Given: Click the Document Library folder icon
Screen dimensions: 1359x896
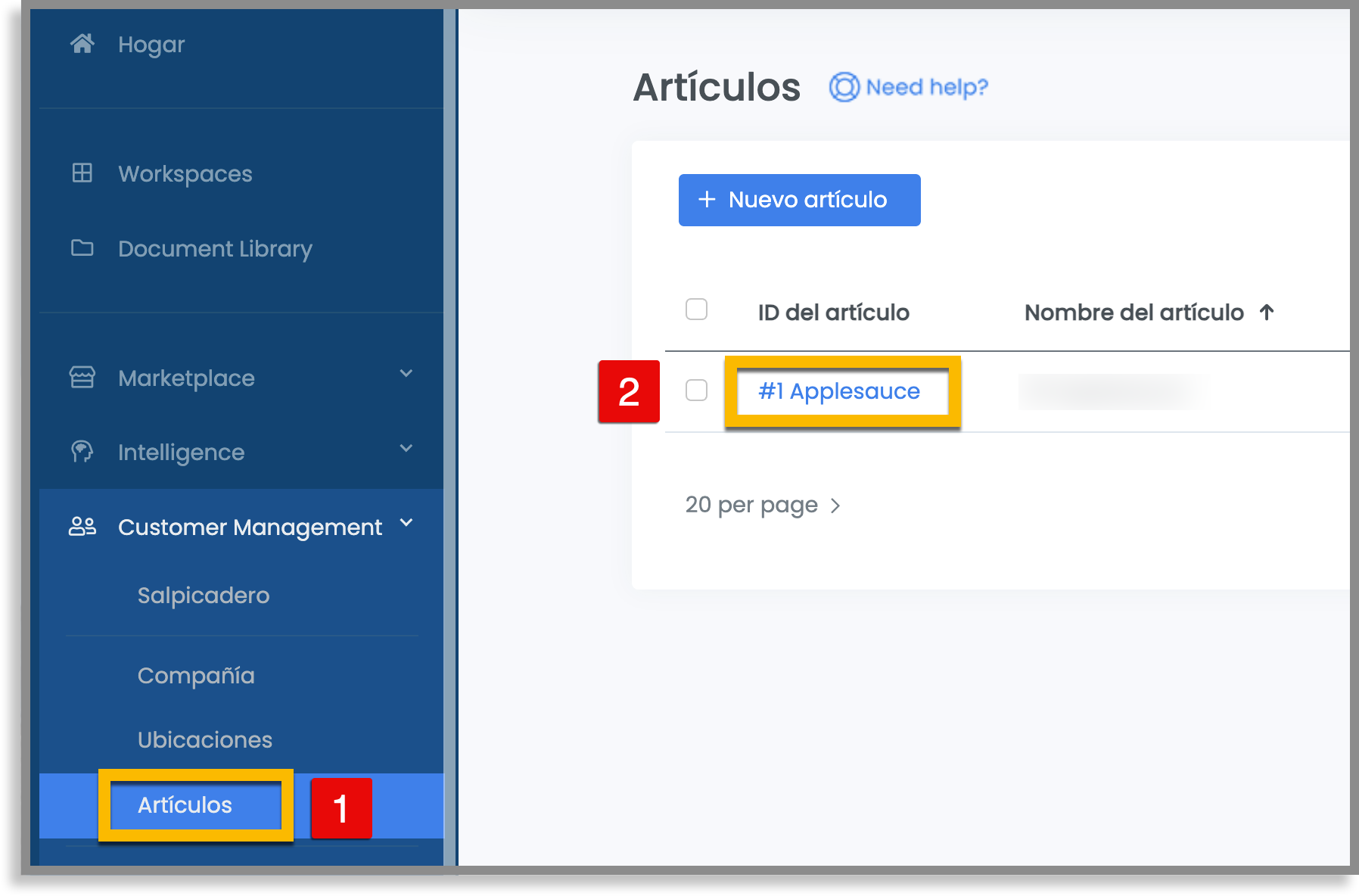Looking at the screenshot, I should (x=82, y=248).
